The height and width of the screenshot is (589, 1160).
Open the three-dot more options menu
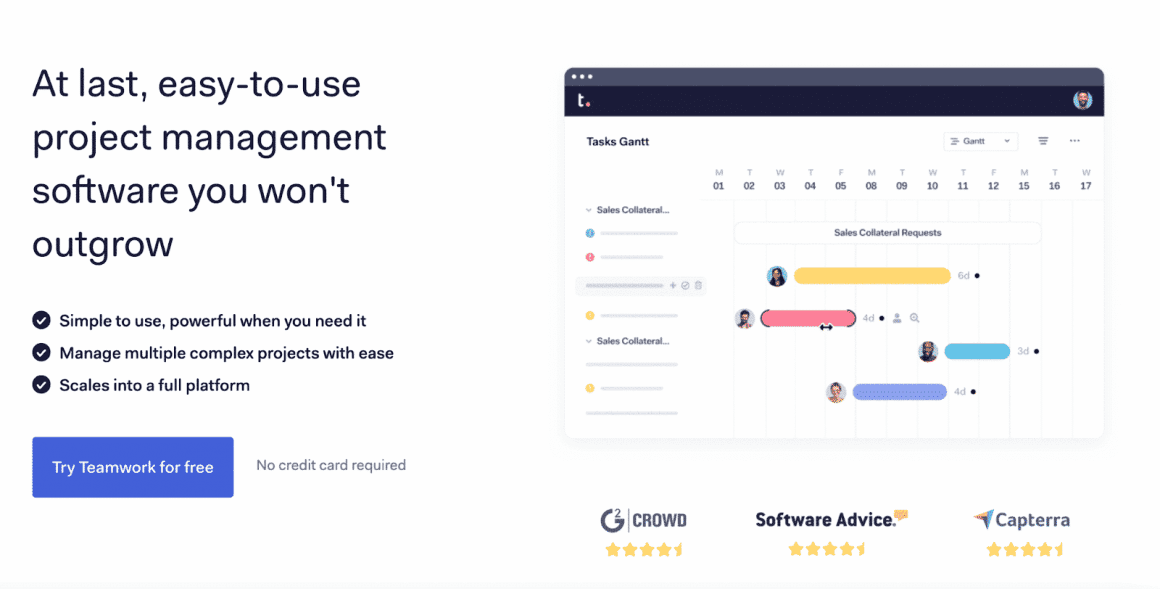pyautogui.click(x=1074, y=141)
